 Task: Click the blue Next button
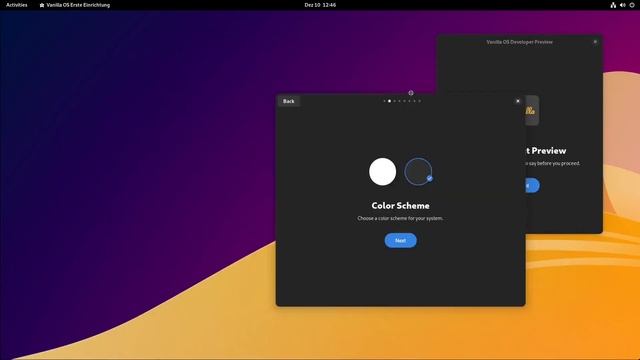(x=400, y=240)
